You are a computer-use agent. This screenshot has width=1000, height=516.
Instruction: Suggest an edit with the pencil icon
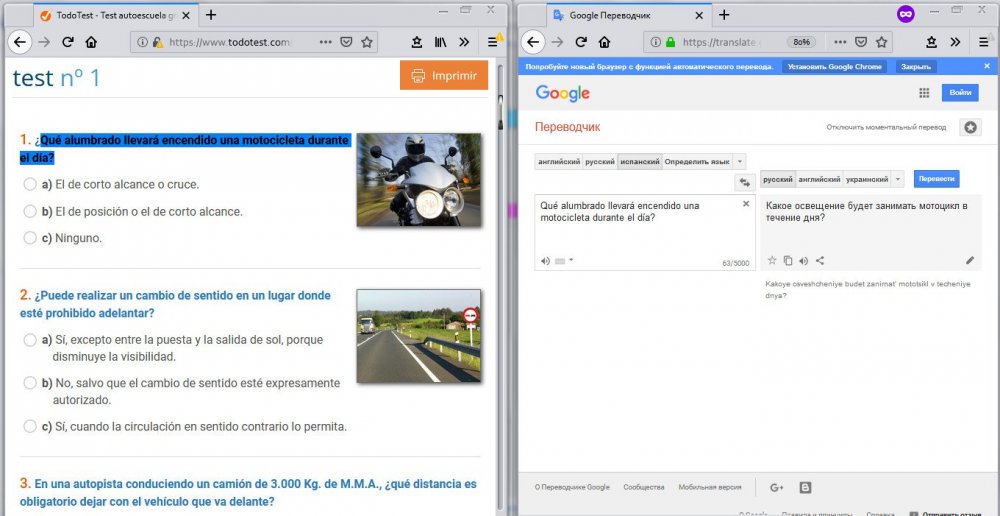coord(969,261)
